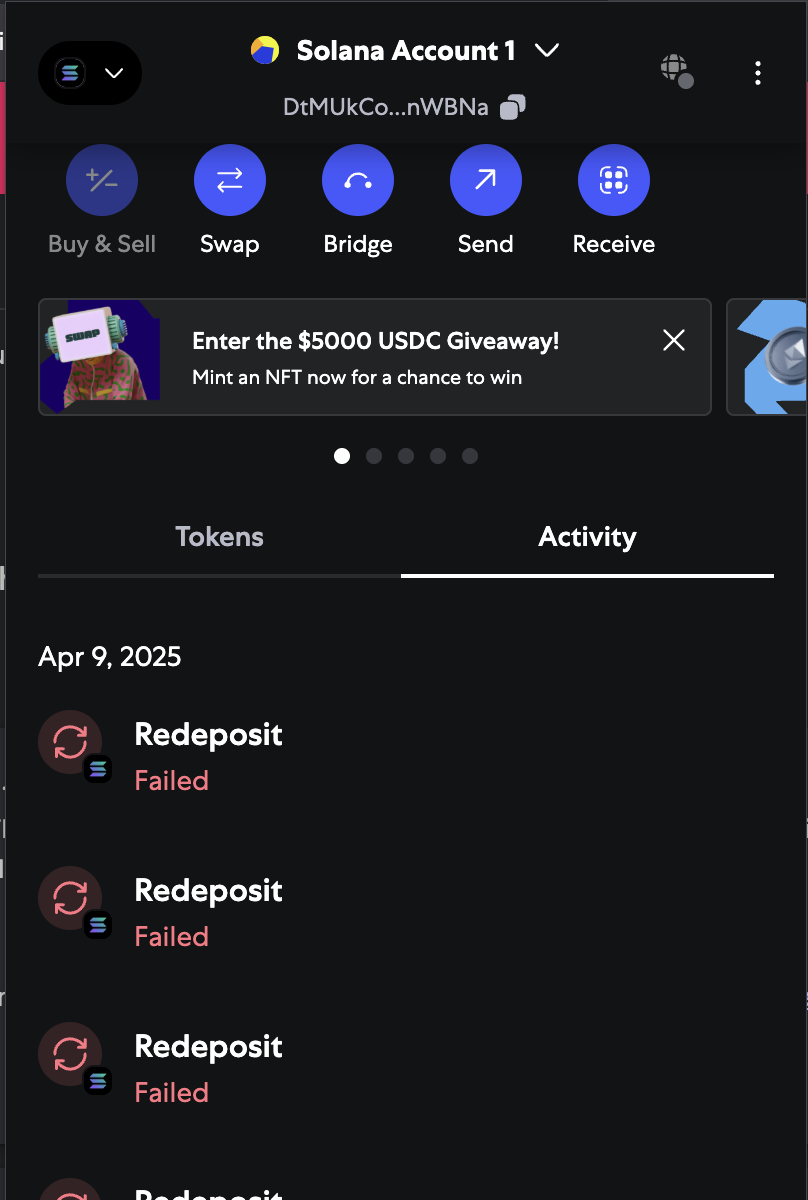
Task: Select the fifth carousel dot
Action: point(470,456)
